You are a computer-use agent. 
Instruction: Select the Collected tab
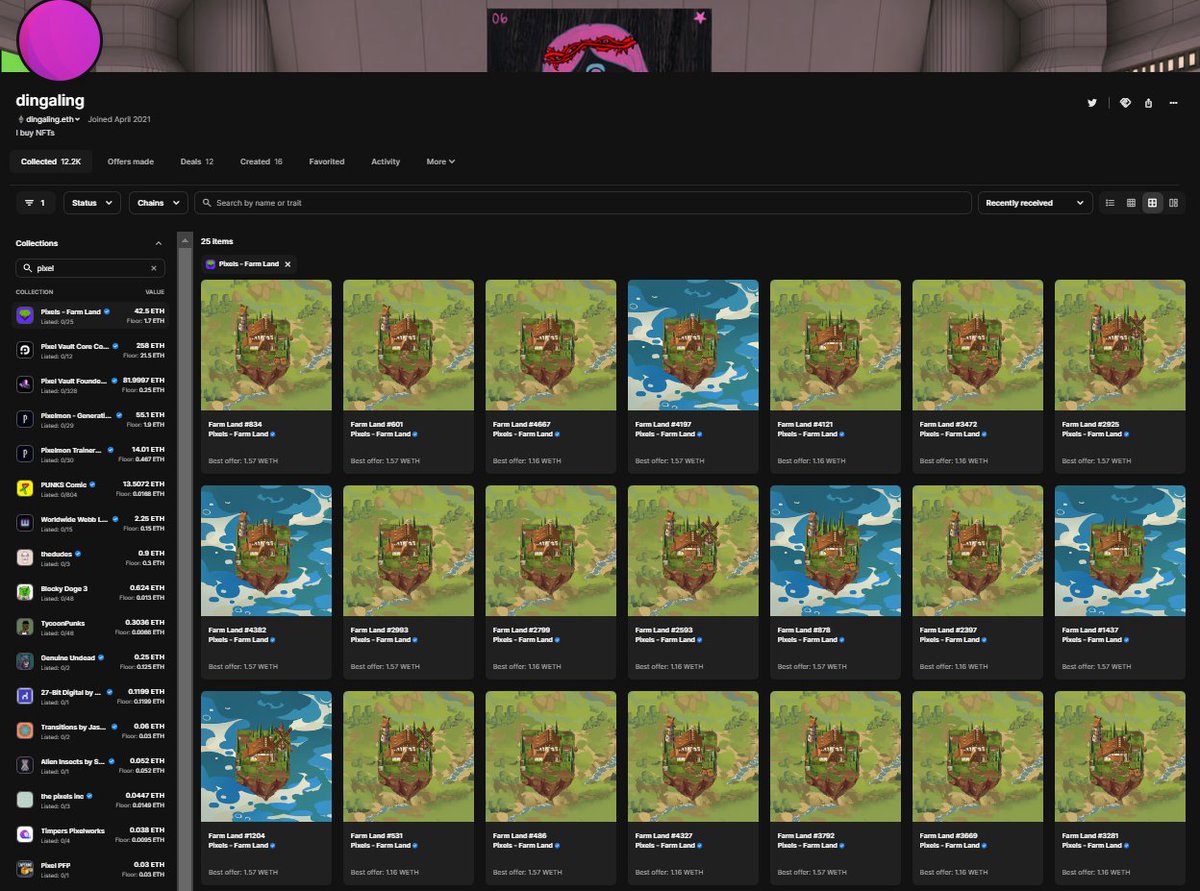coord(50,161)
